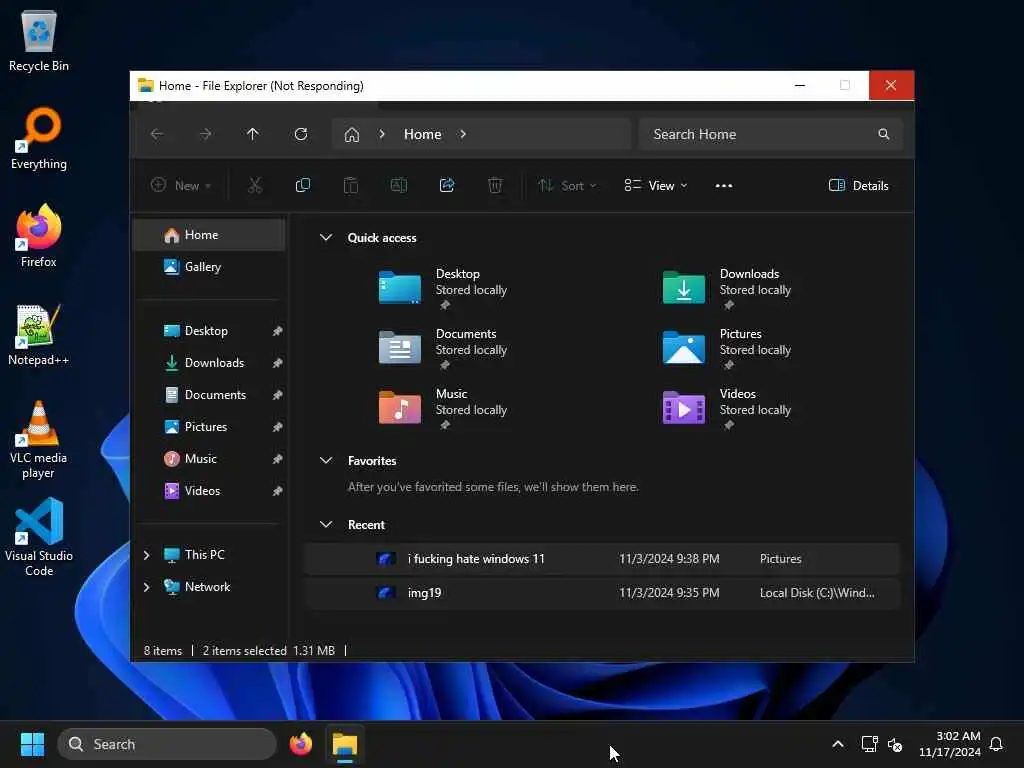1024x768 pixels.
Task: Open Desktop folder in Quick access
Action: 443,288
